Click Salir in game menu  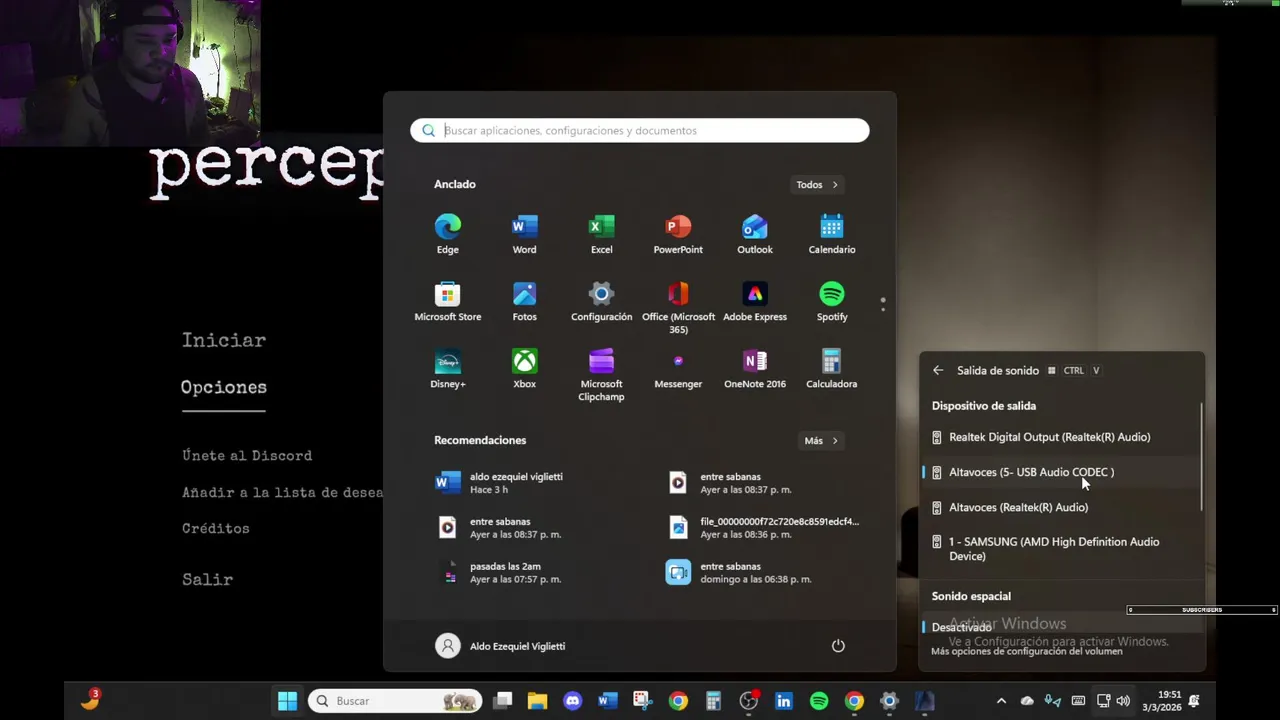tap(208, 579)
